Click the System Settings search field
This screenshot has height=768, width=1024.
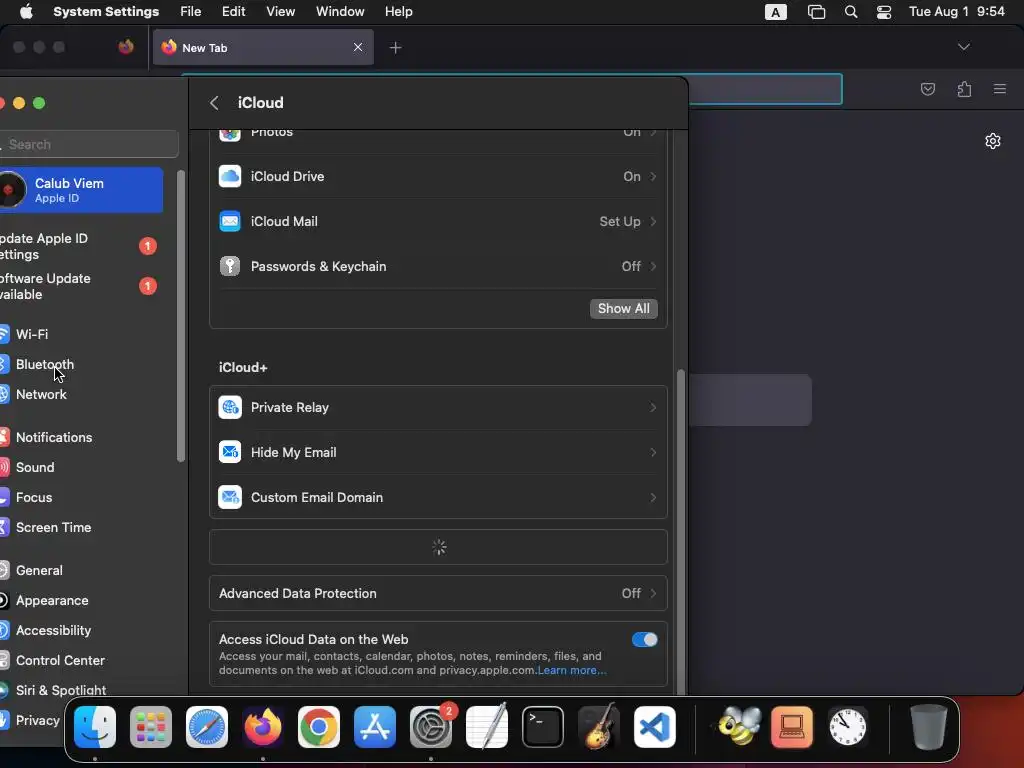tap(89, 144)
